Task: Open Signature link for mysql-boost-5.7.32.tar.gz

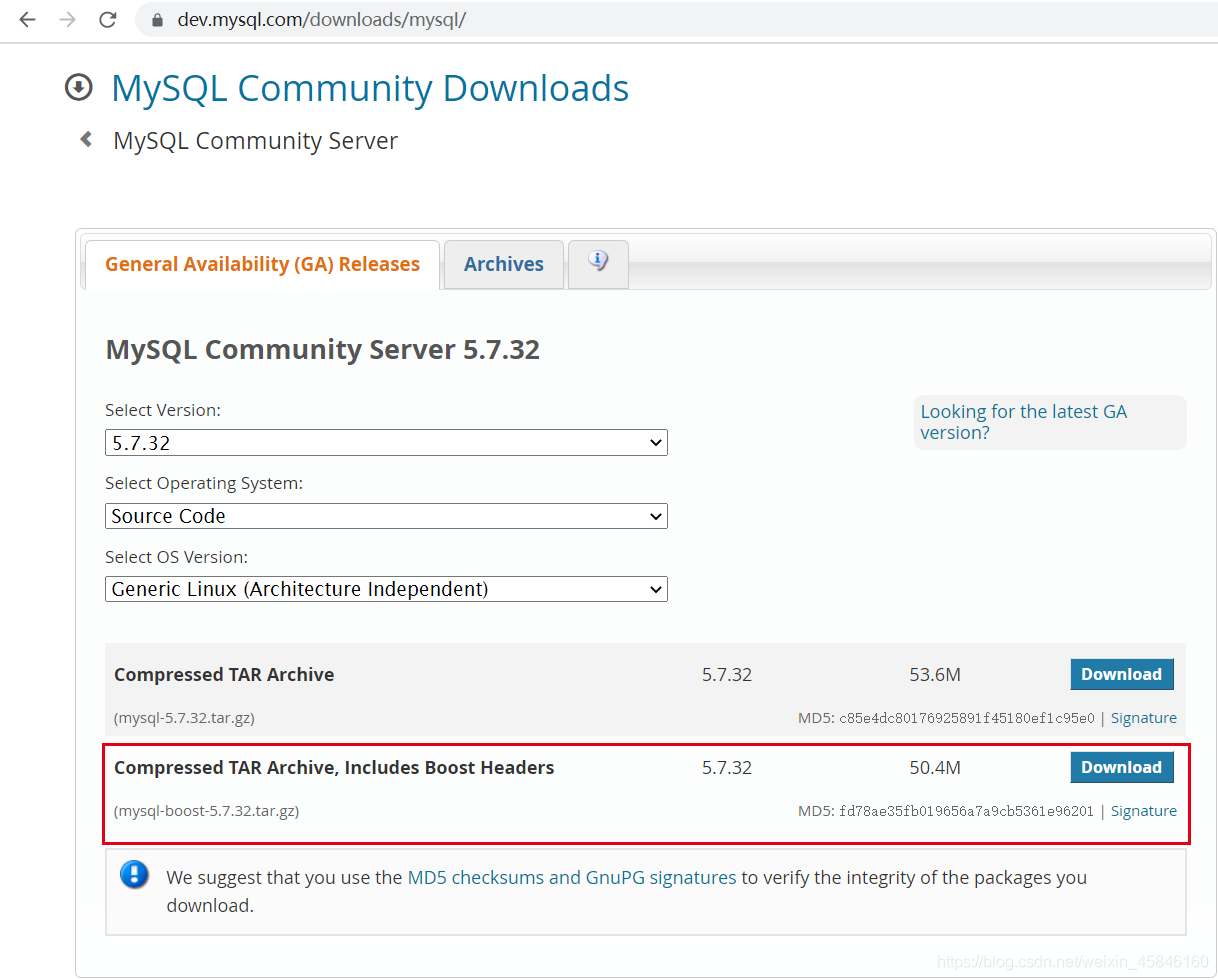Action: pyautogui.click(x=1143, y=811)
